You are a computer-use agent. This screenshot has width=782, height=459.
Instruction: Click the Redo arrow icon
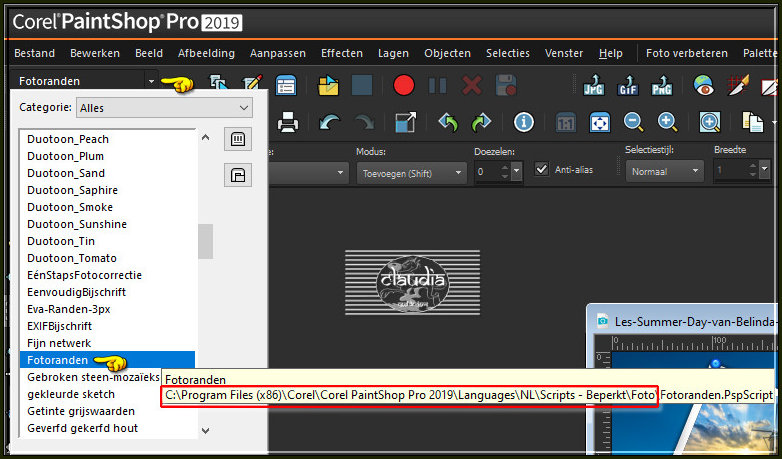click(364, 122)
